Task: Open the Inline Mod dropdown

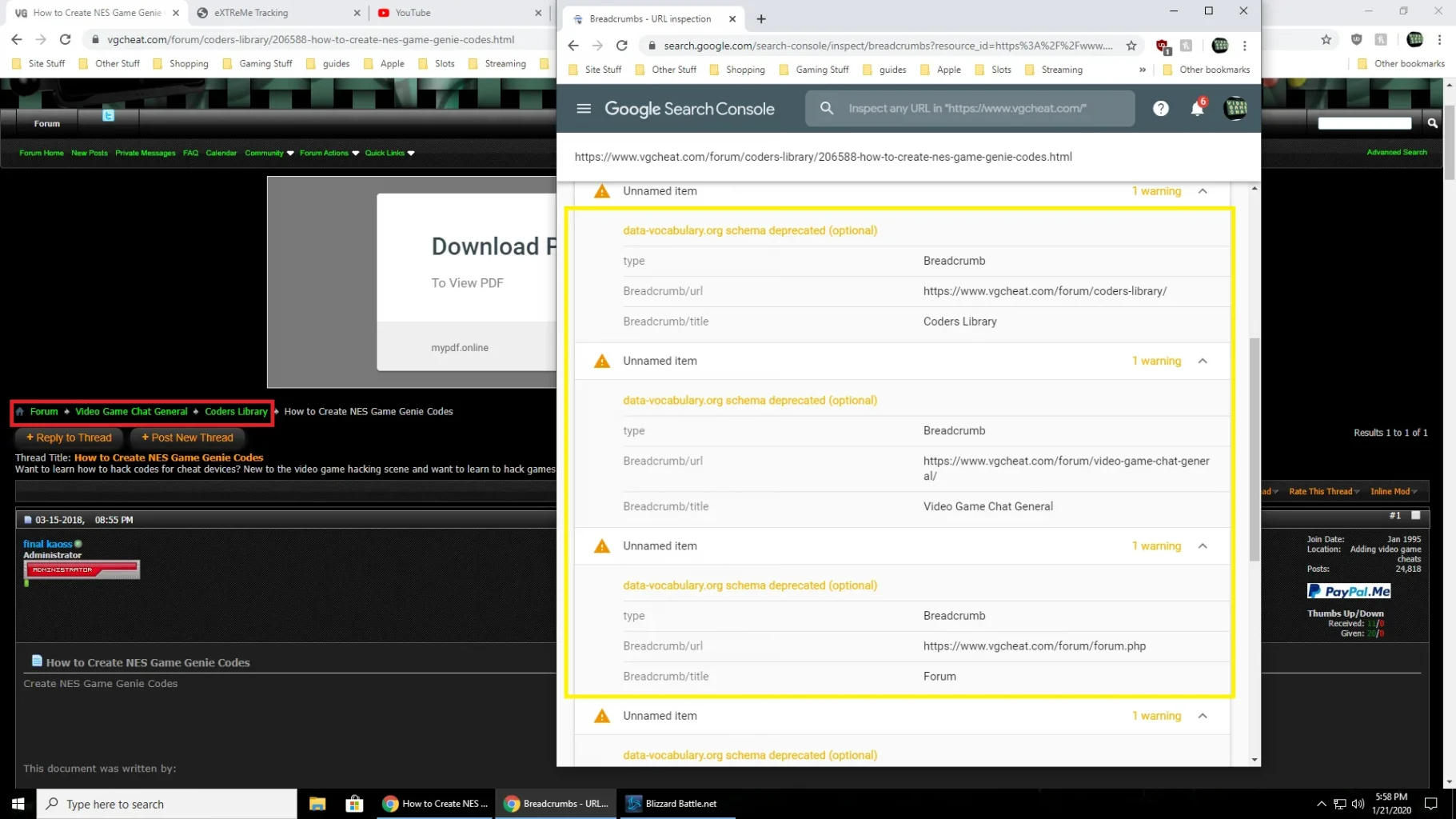Action: pos(1394,491)
